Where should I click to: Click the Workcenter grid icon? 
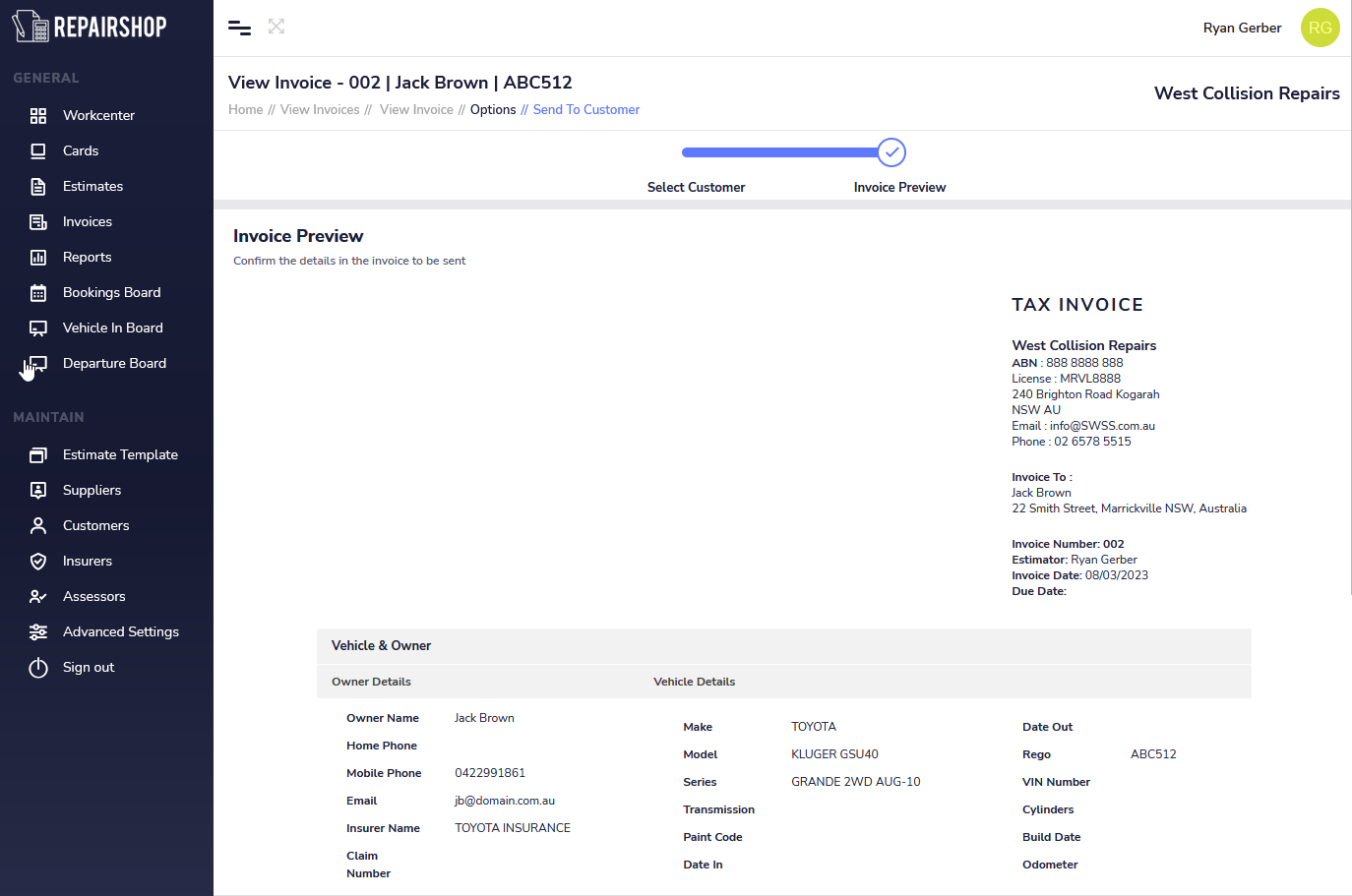click(38, 116)
